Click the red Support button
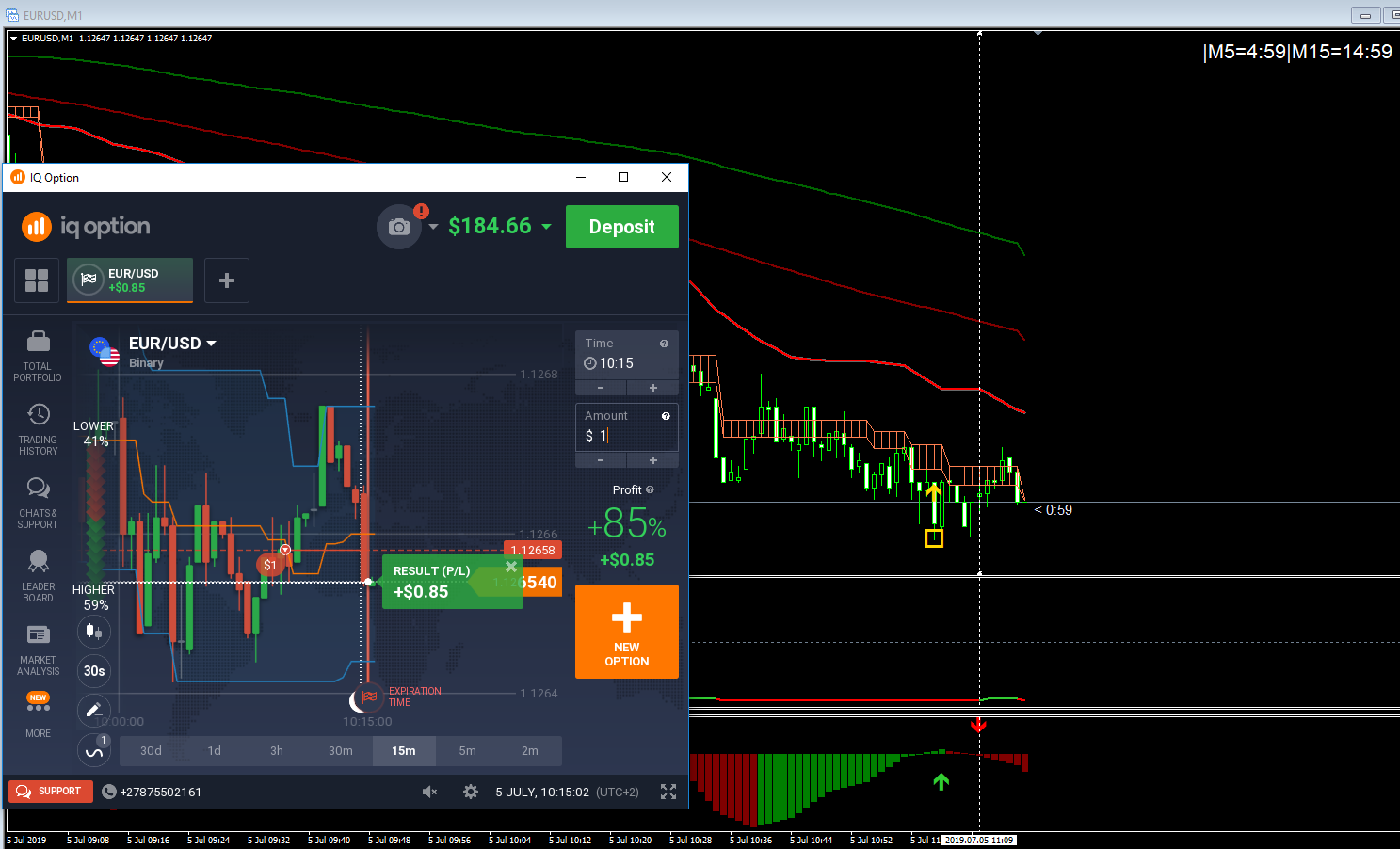 click(51, 792)
